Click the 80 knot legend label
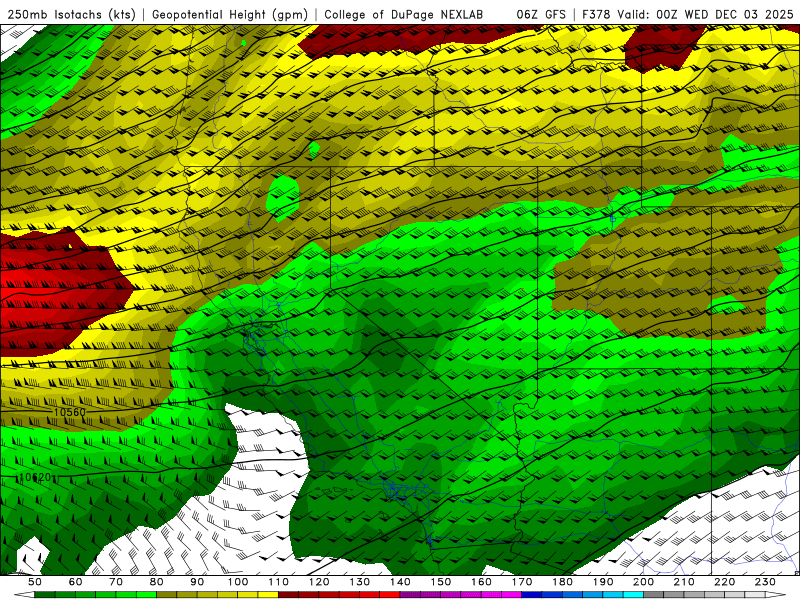This screenshot has height=600, width=800. 157,582
